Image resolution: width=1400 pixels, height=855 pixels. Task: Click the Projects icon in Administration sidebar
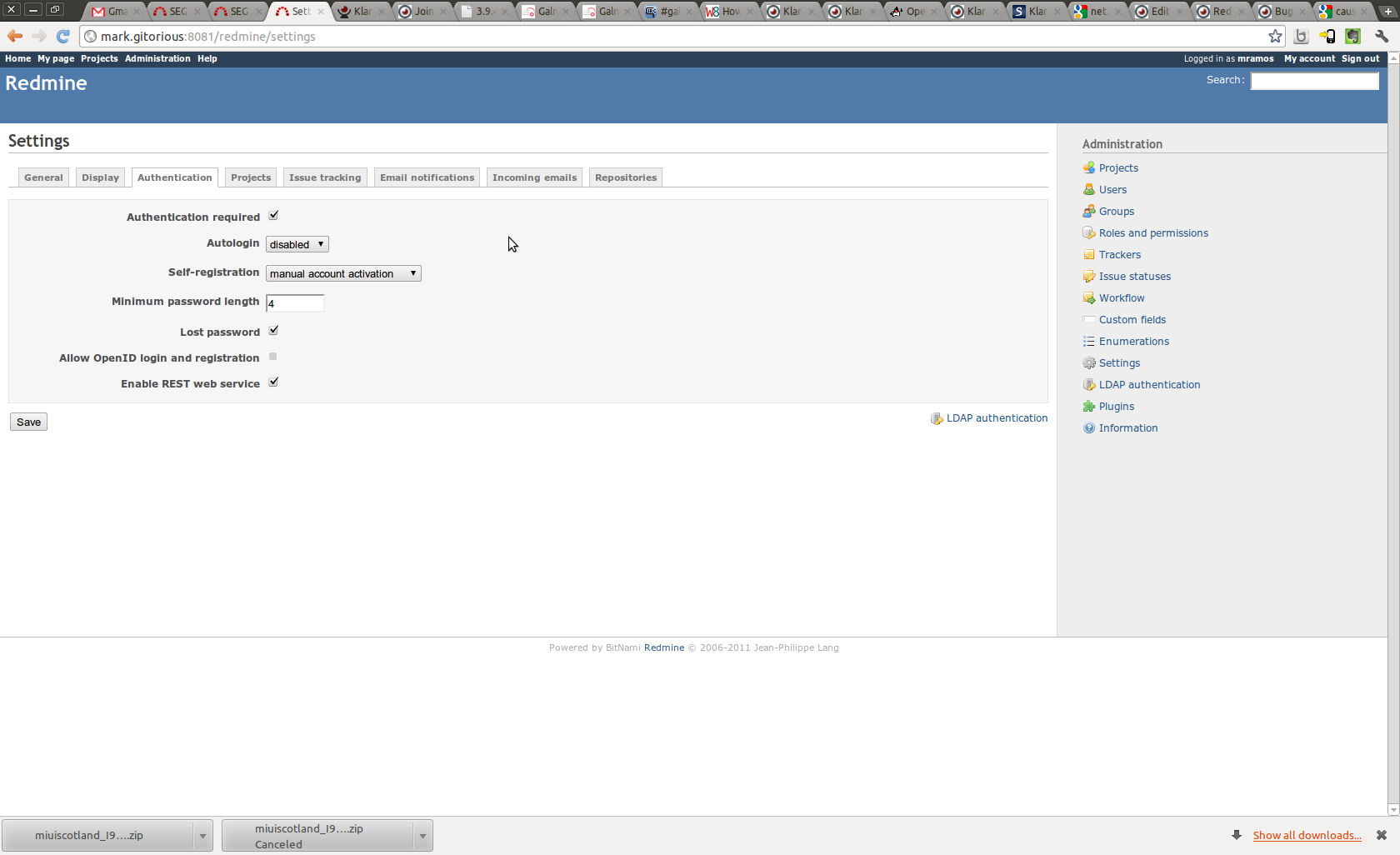[1088, 167]
